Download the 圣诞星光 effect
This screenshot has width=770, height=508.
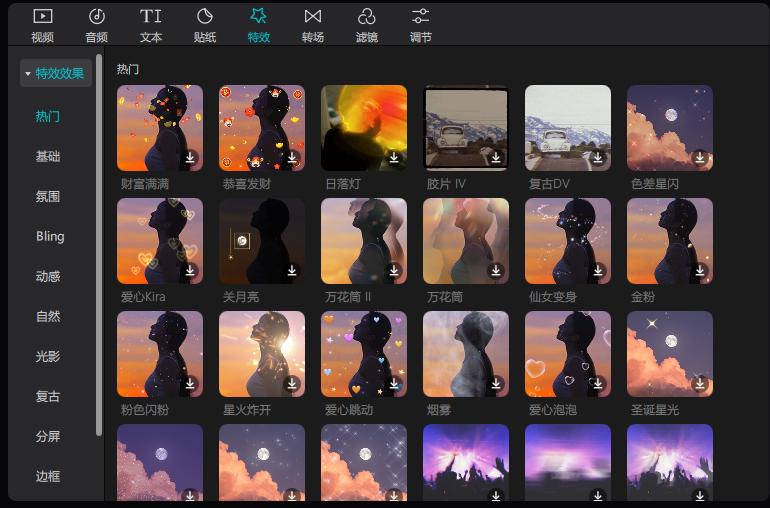pyautogui.click(x=700, y=384)
